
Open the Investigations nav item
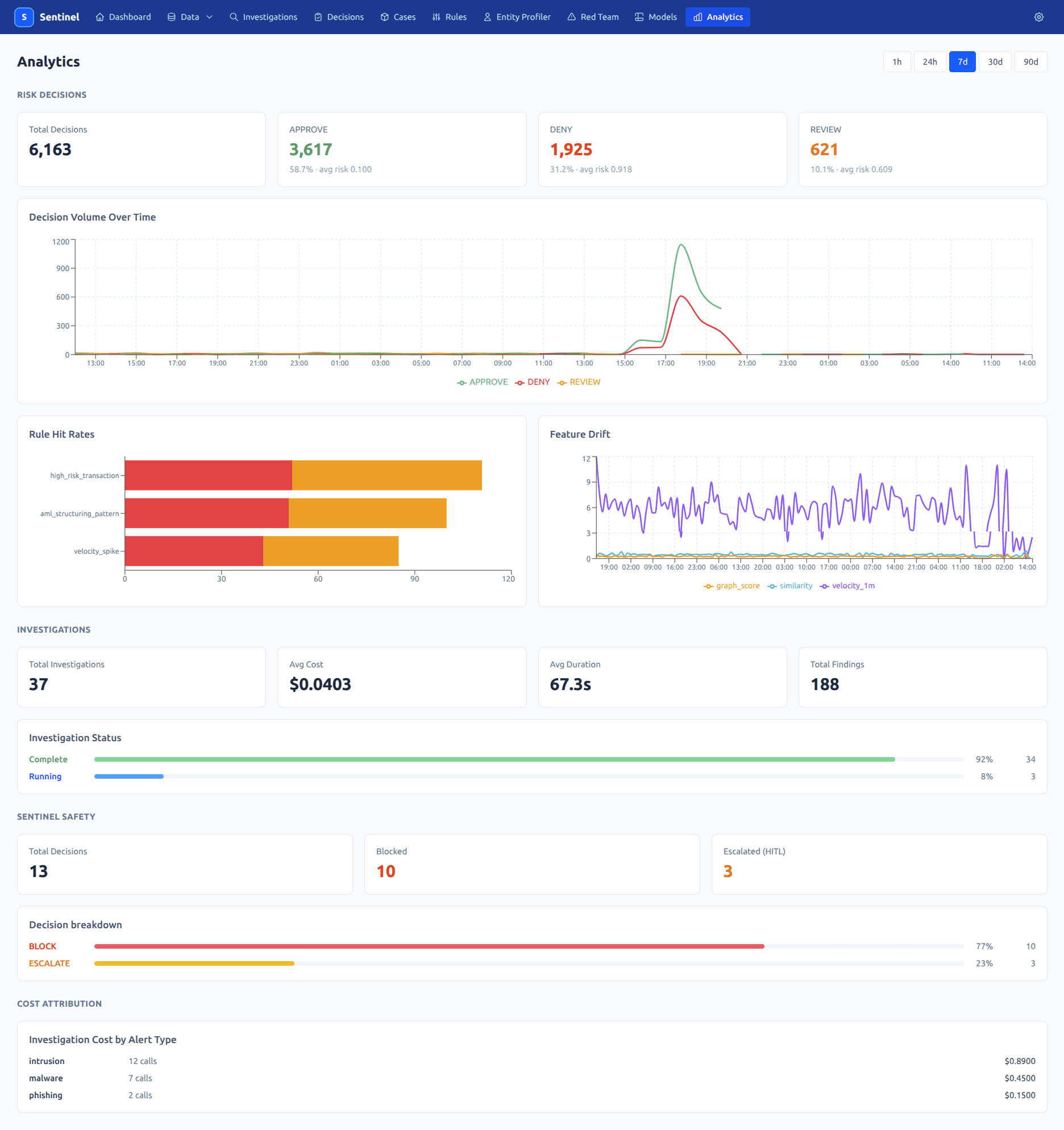coord(263,17)
